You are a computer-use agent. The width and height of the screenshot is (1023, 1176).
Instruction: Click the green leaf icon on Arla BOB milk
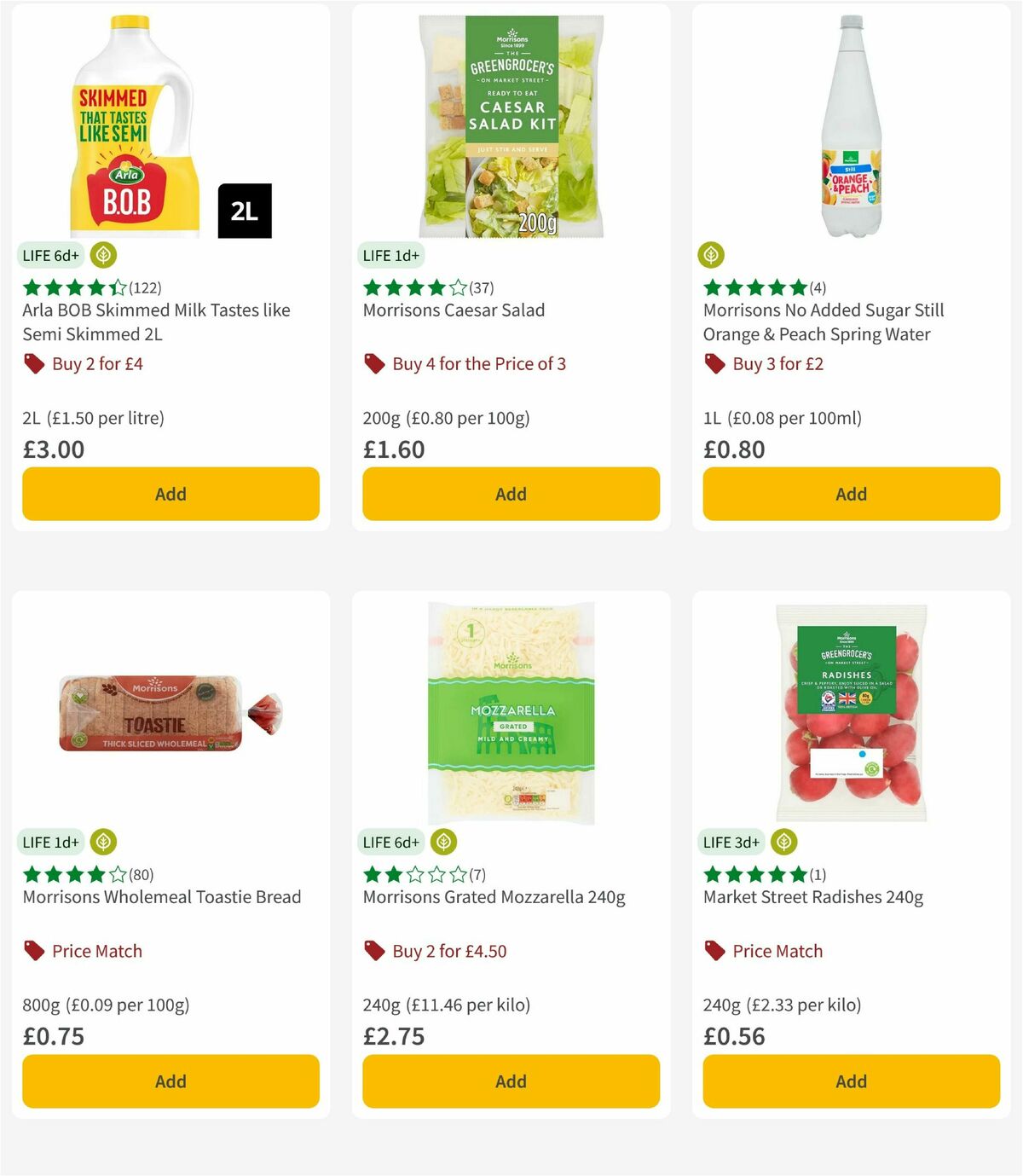(104, 255)
